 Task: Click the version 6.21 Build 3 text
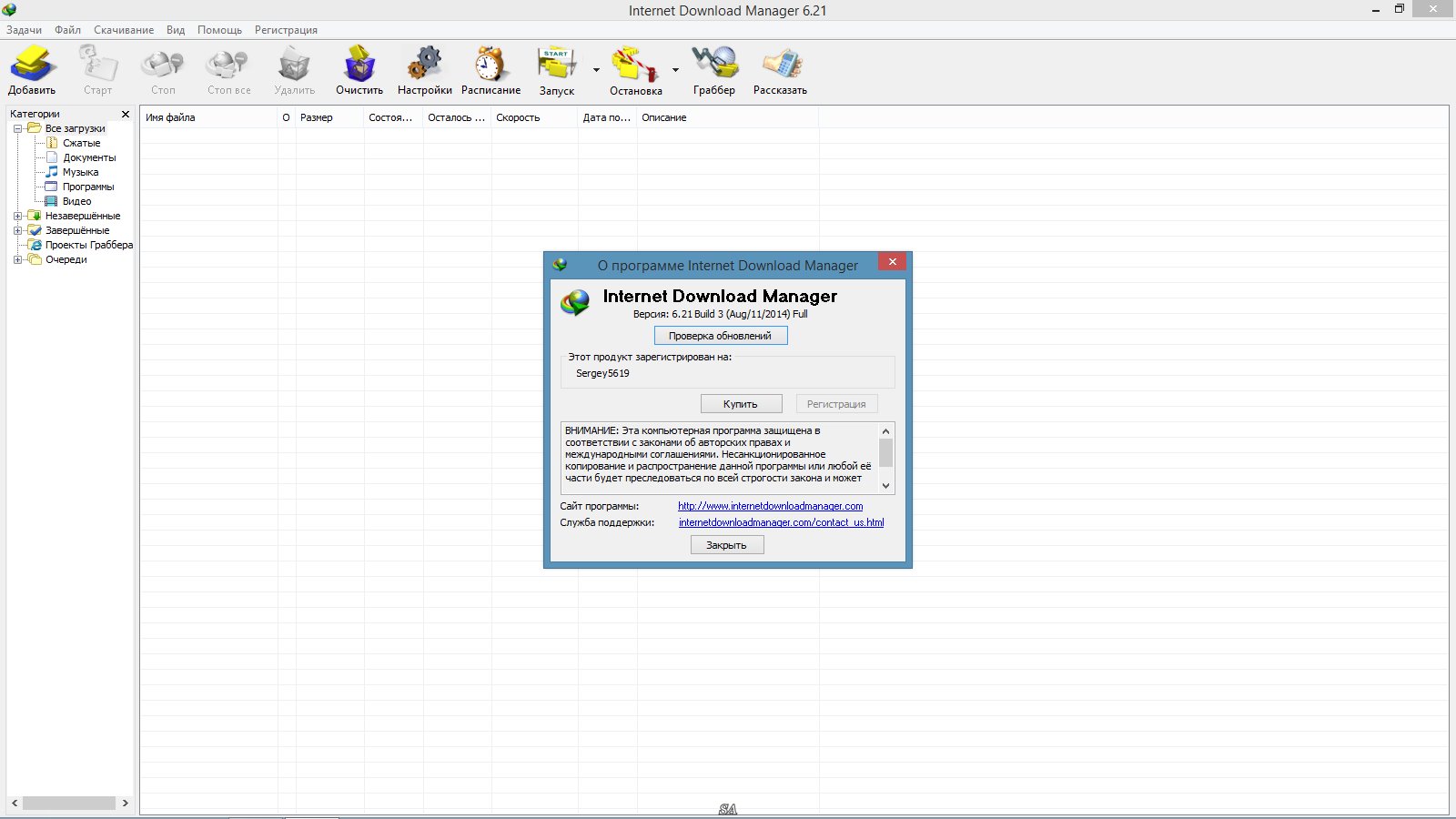720,314
